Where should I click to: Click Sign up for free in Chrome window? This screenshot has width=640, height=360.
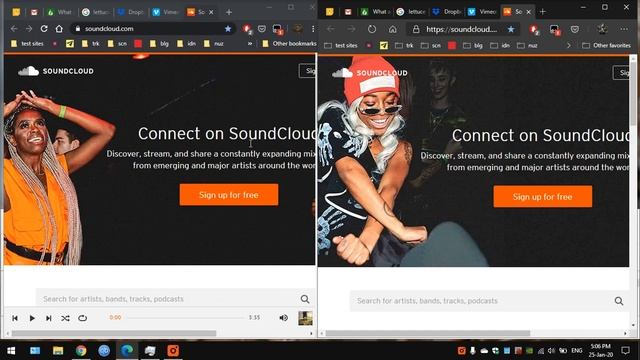point(229,195)
